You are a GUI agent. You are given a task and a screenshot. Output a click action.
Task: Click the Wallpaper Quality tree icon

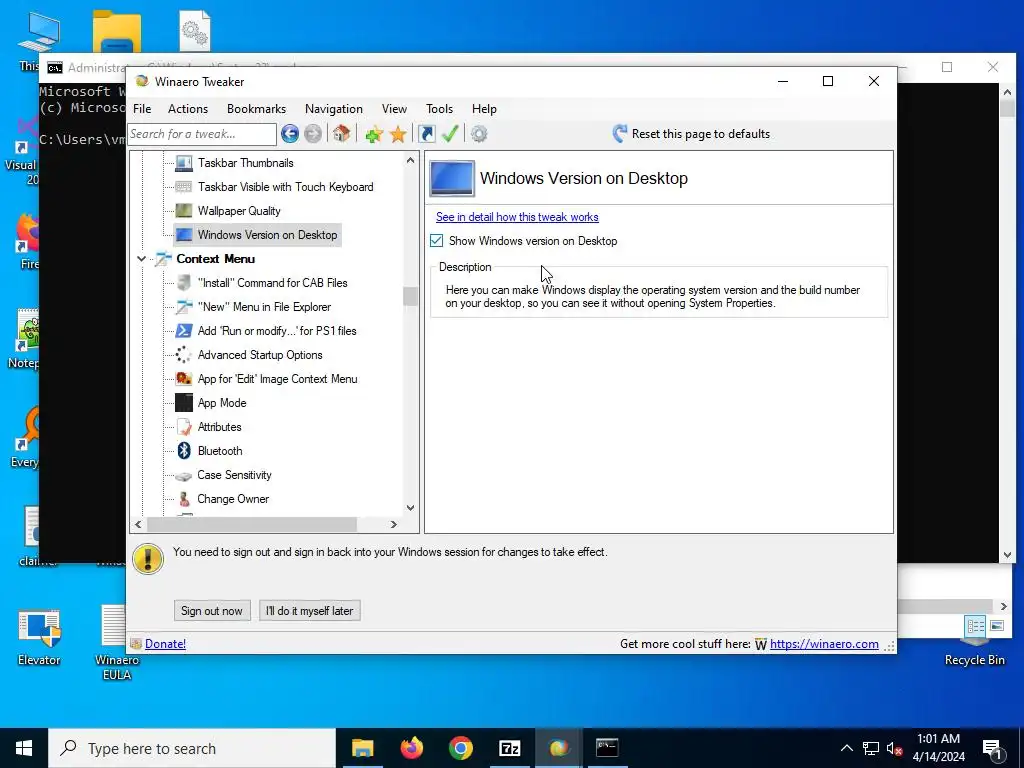(x=184, y=211)
